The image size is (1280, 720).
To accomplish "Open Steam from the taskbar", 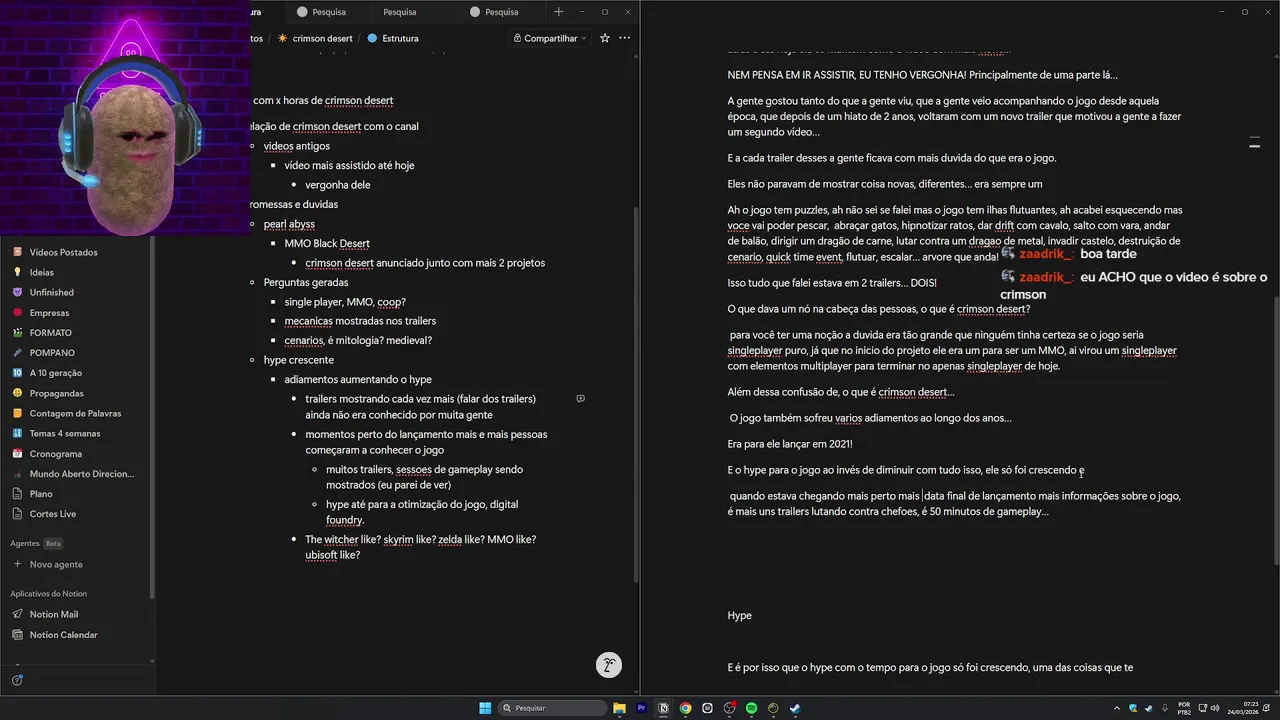I will click(x=795, y=708).
